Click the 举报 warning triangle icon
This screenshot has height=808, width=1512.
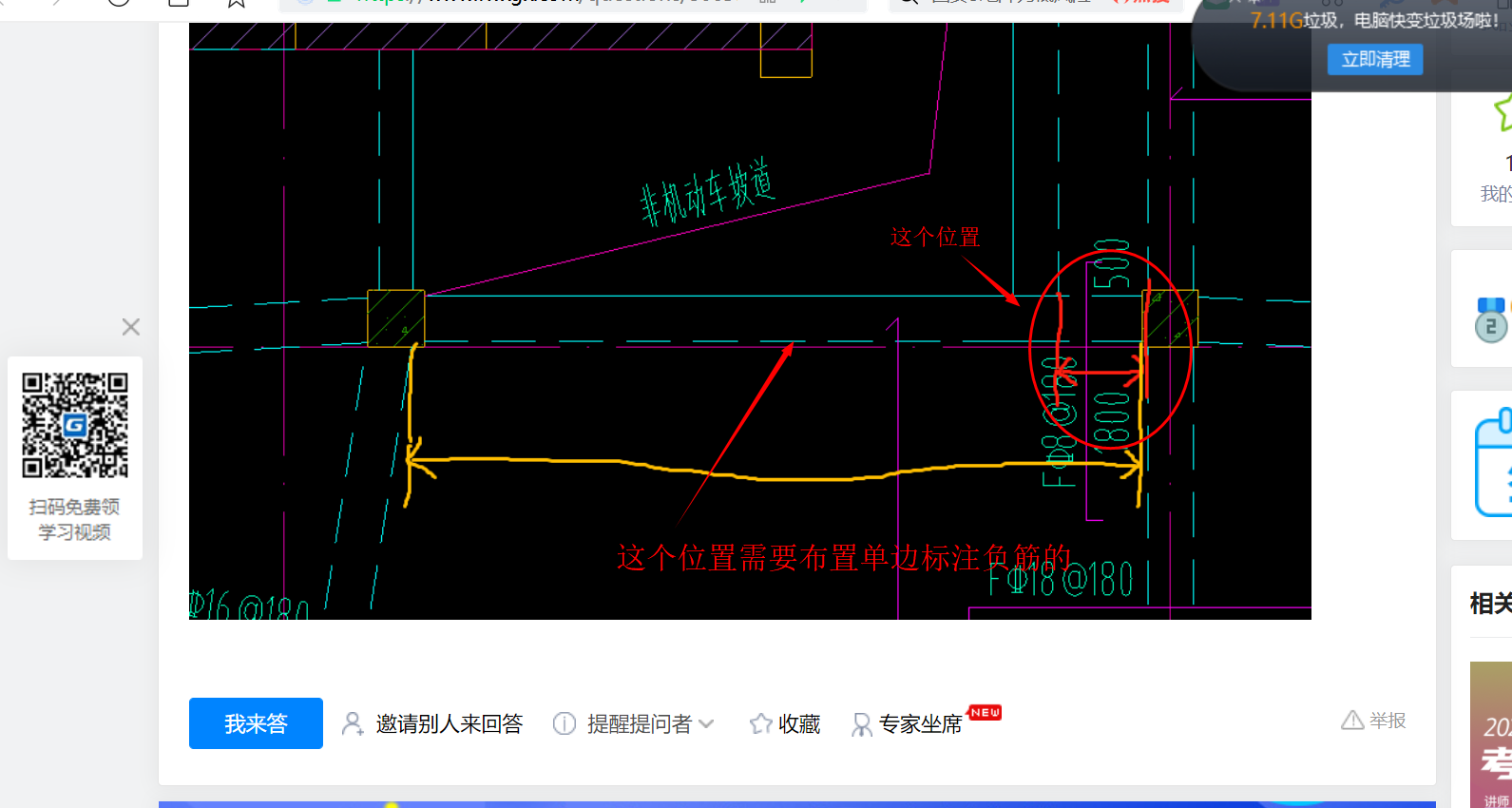click(x=1352, y=721)
